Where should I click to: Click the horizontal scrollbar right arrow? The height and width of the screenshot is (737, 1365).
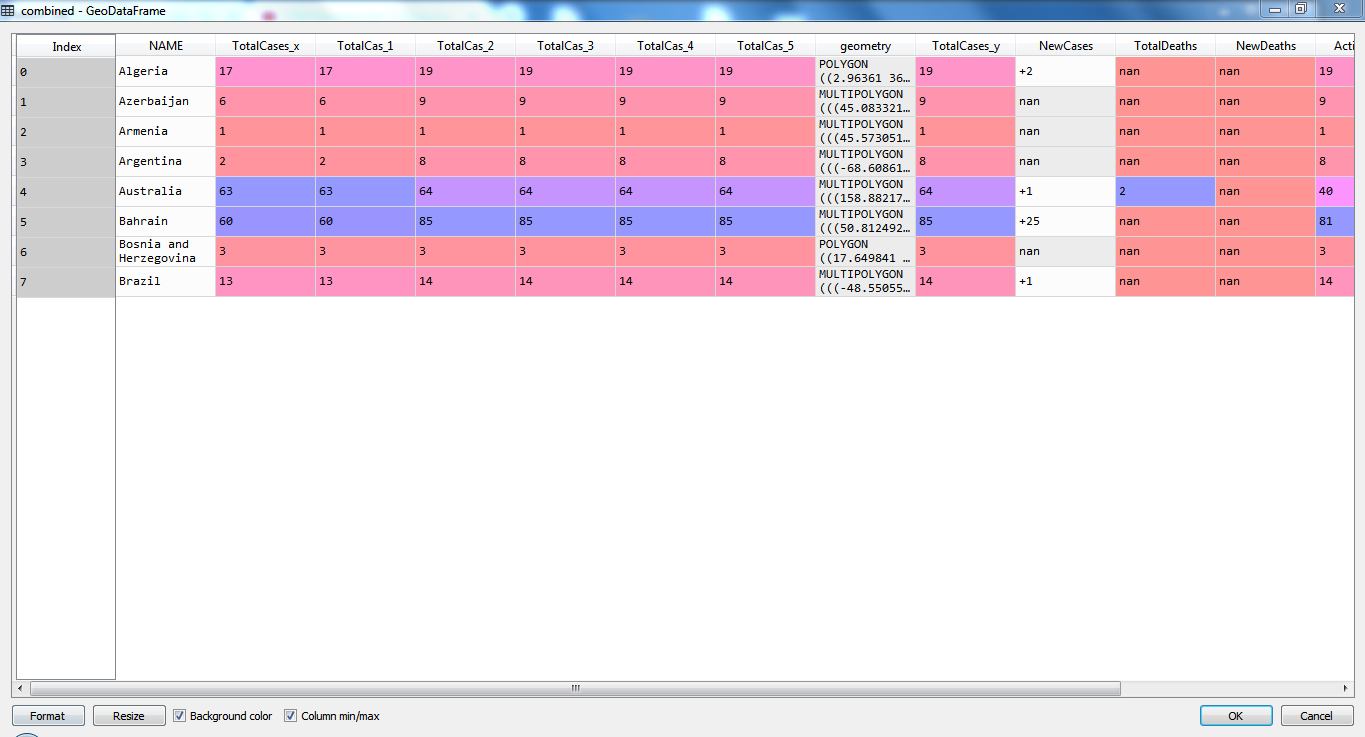(x=1346, y=689)
